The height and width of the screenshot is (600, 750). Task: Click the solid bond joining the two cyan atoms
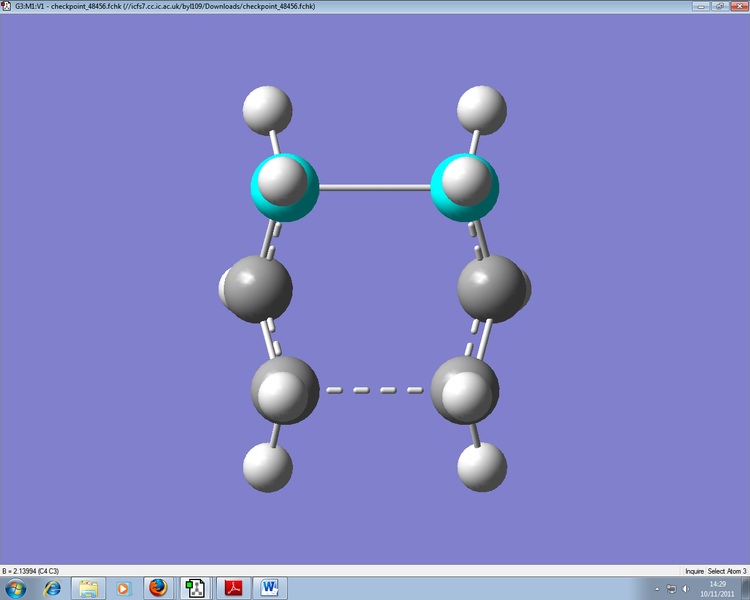375,188
